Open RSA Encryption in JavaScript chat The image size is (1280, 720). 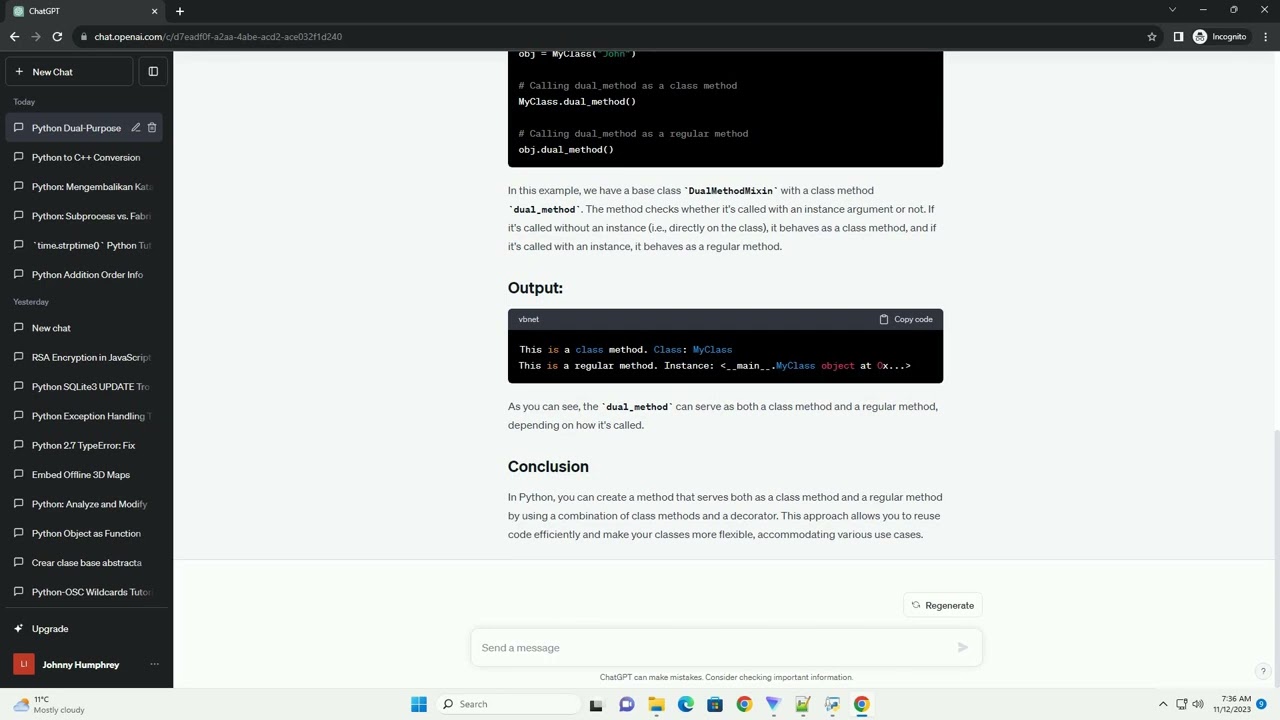click(86, 357)
